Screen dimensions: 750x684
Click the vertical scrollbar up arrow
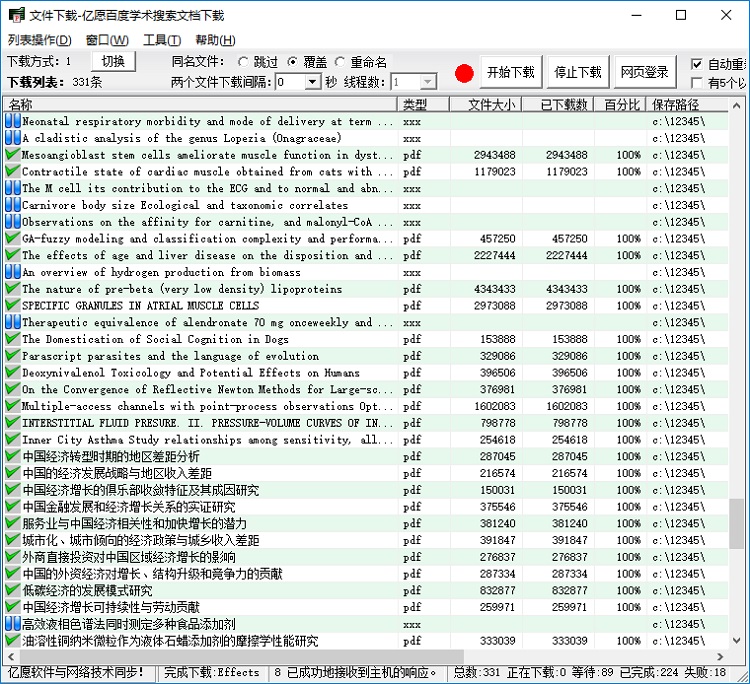tap(737, 105)
